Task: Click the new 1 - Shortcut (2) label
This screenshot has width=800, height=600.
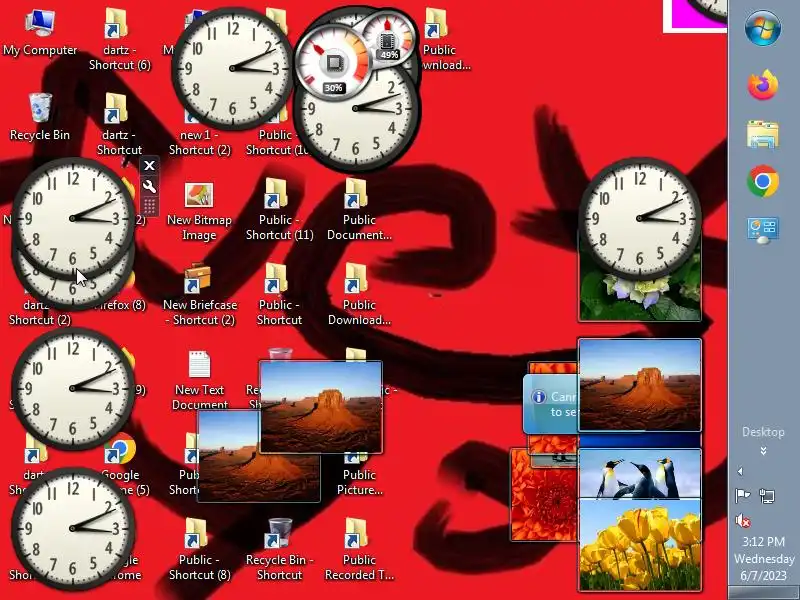Action: [x=199, y=142]
